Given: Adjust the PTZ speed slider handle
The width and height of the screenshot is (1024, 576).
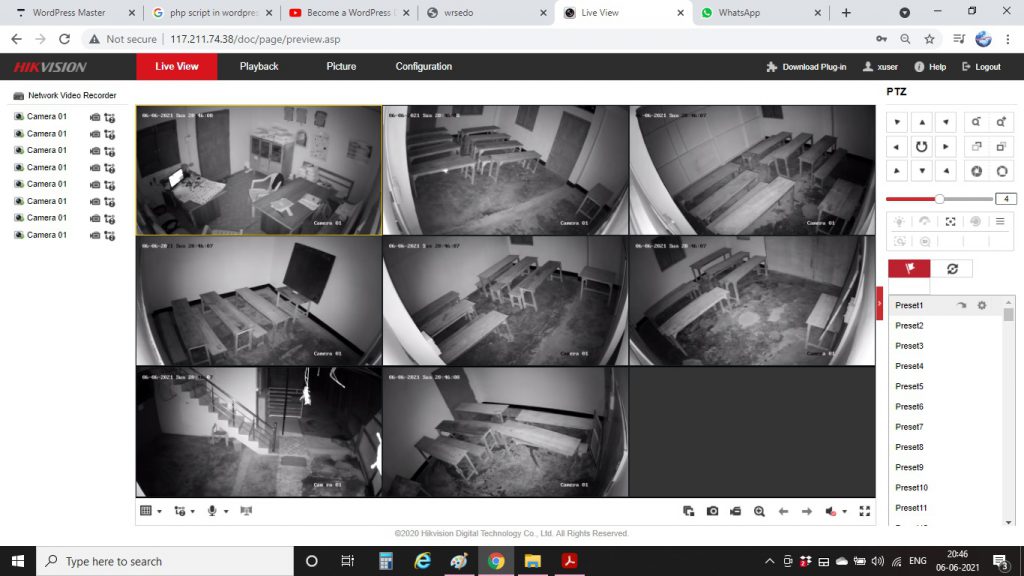Looking at the screenshot, I should coord(939,199).
